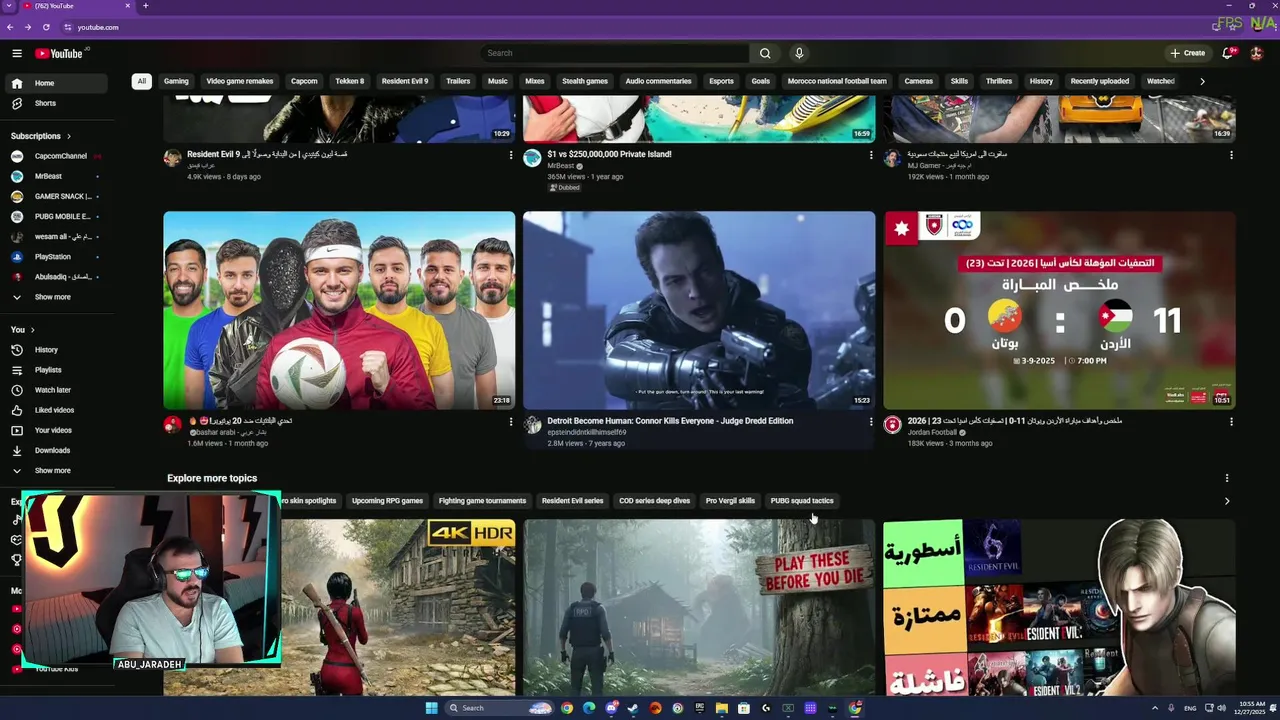Select the Resident Evil 9 chip
1280x720 pixels.
click(405, 81)
